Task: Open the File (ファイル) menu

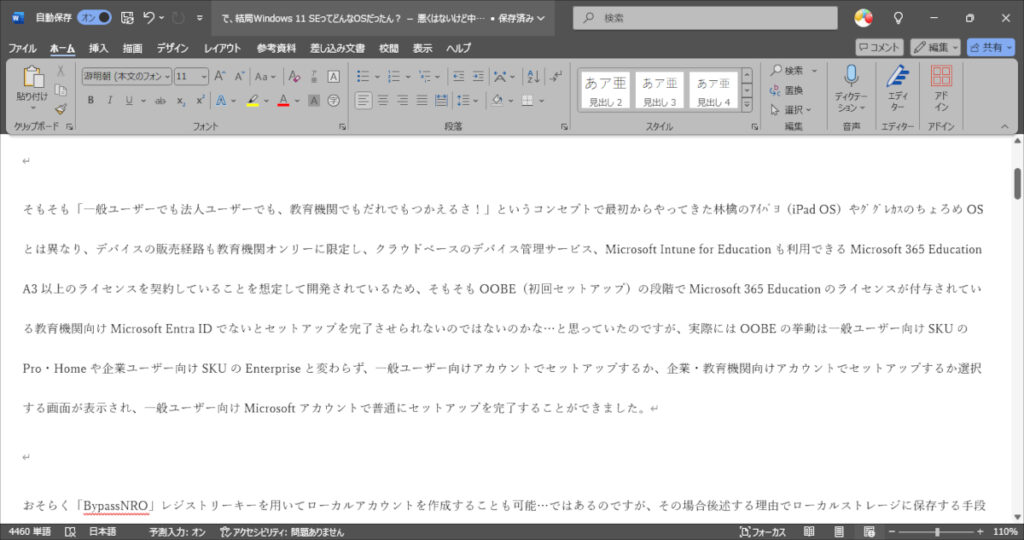Action: [x=22, y=48]
